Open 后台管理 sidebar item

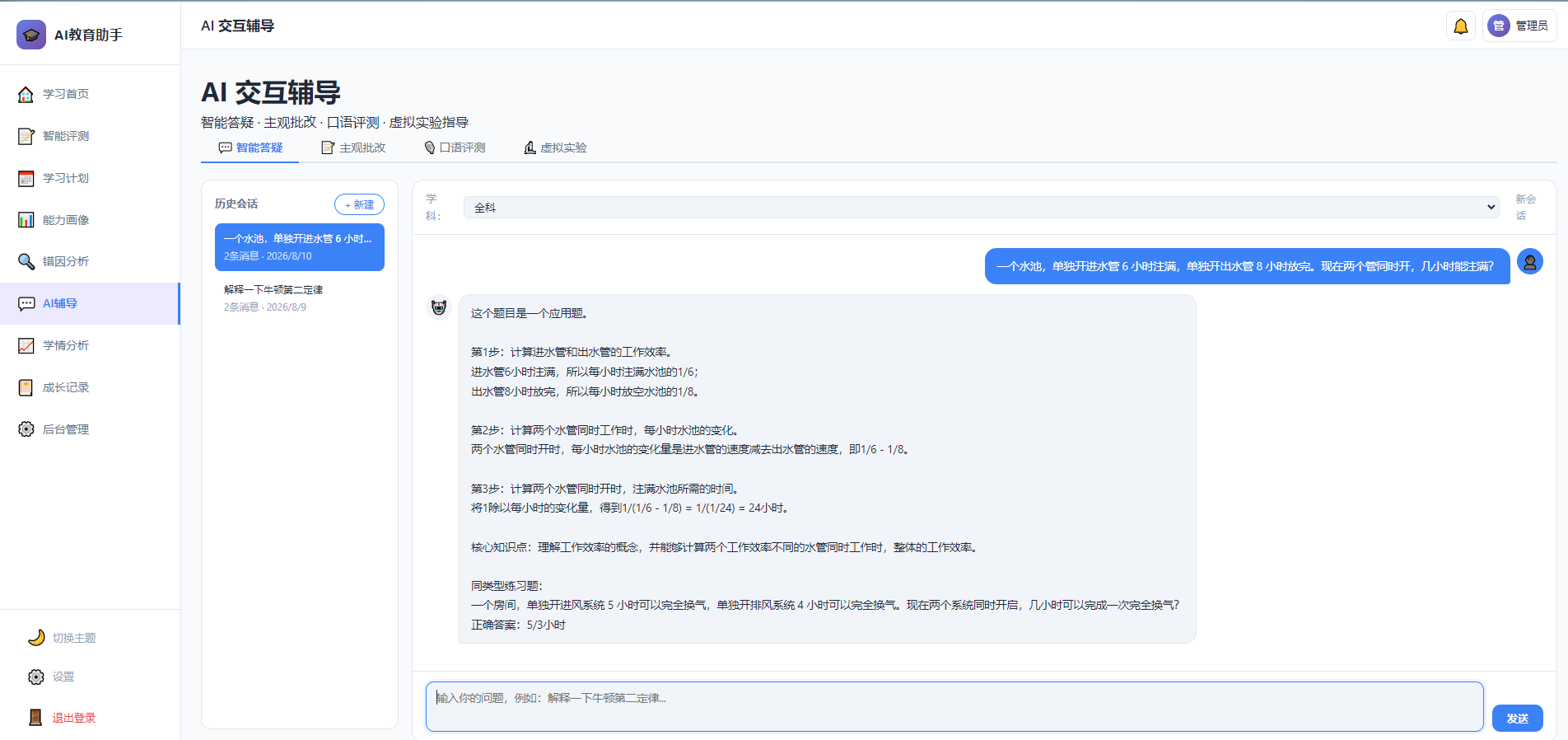point(91,429)
